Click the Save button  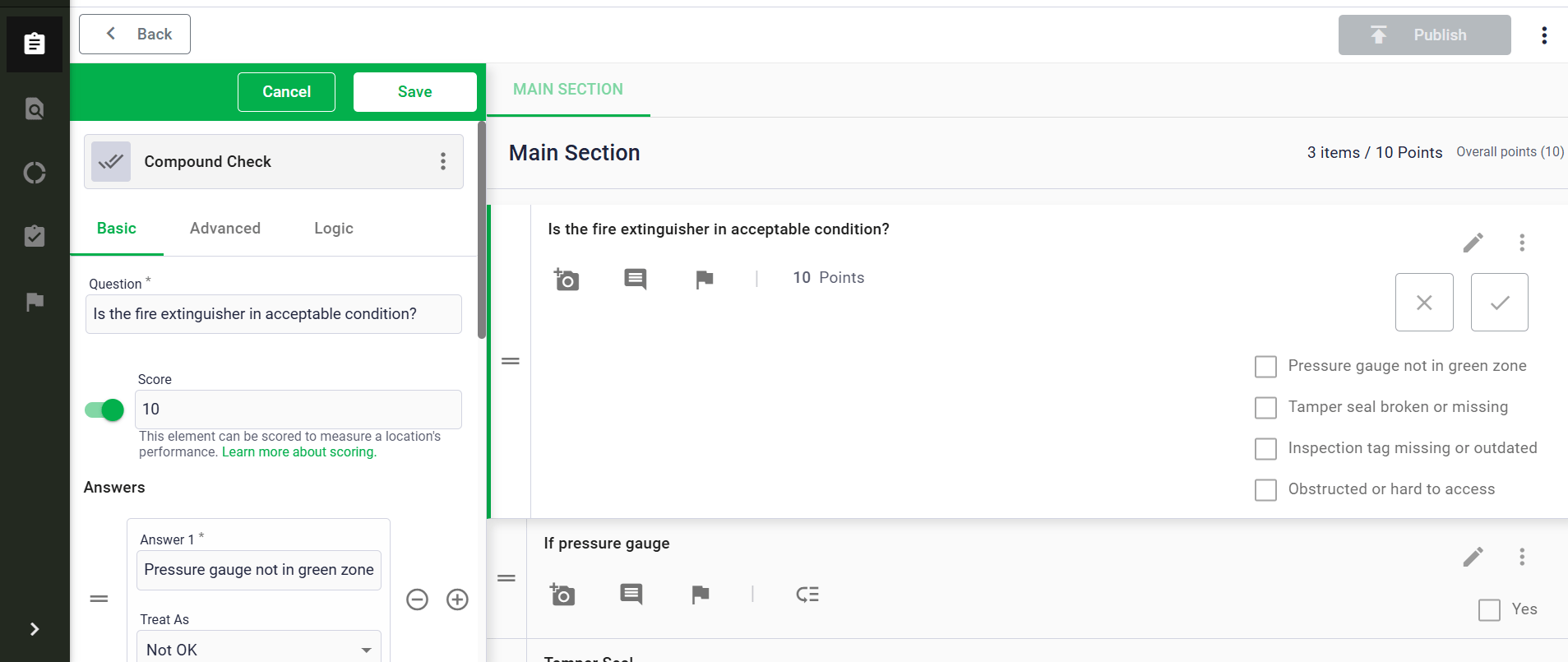point(414,92)
